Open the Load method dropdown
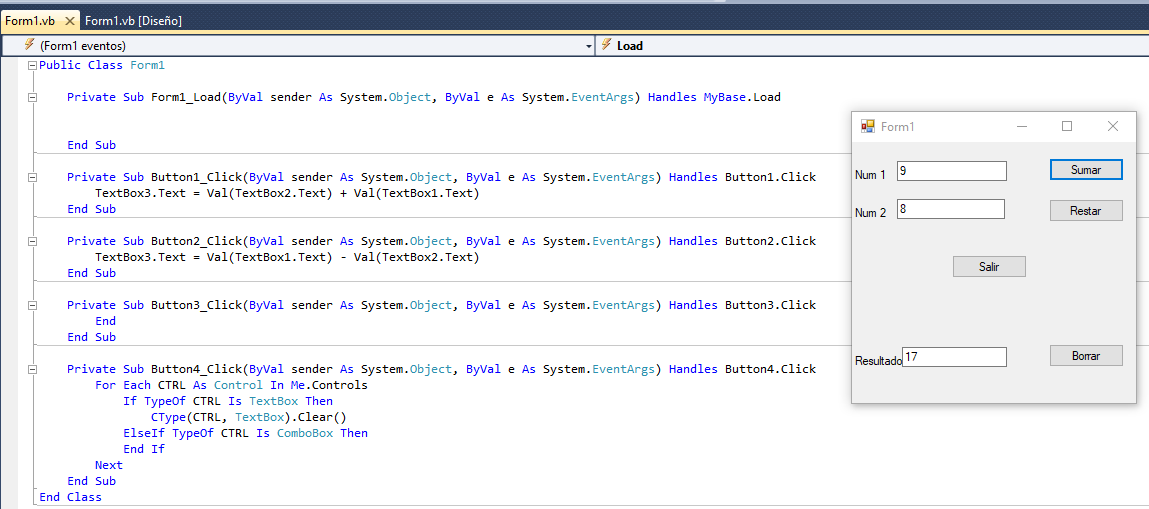This screenshot has height=509, width=1149. click(872, 46)
